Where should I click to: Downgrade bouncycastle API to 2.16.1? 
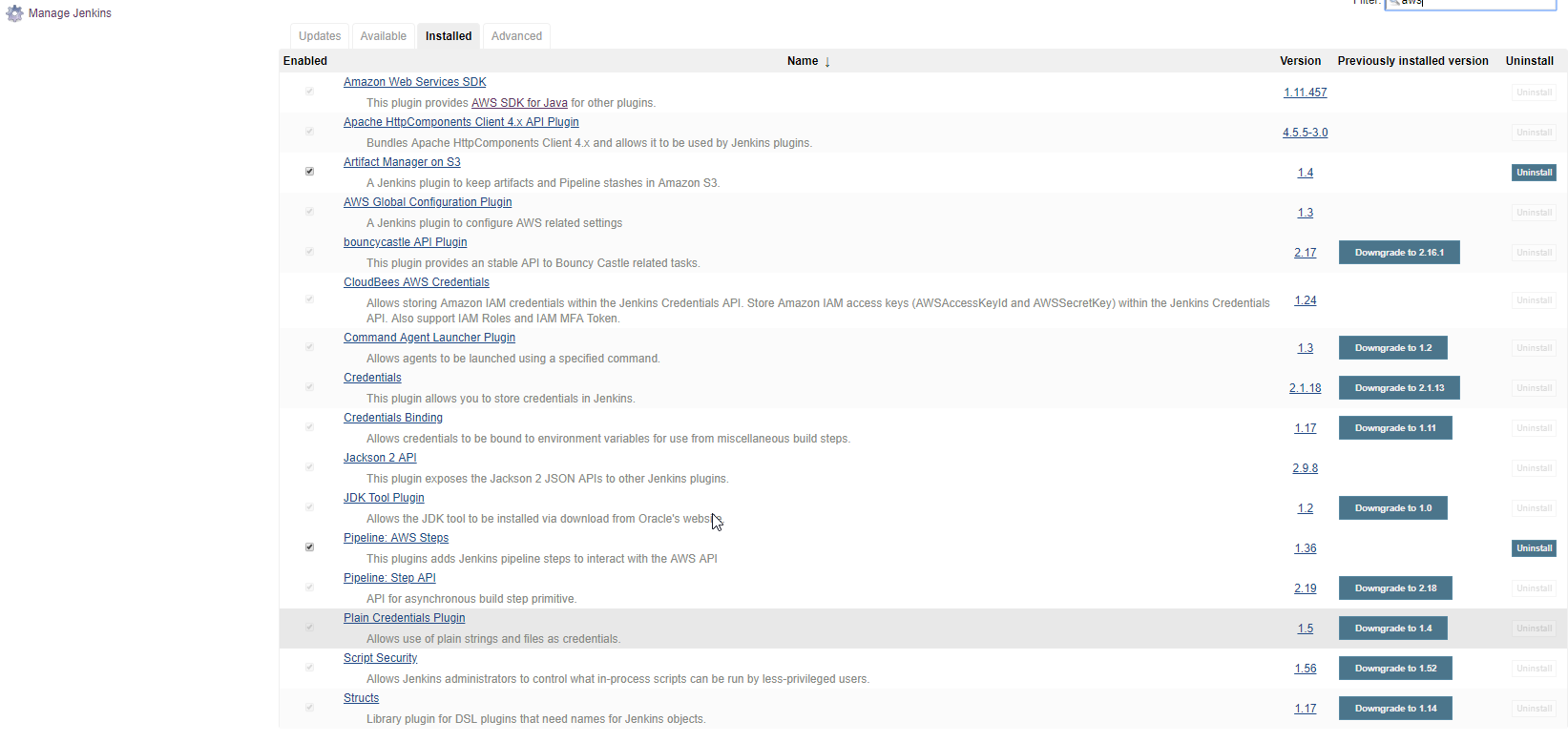click(x=1399, y=253)
